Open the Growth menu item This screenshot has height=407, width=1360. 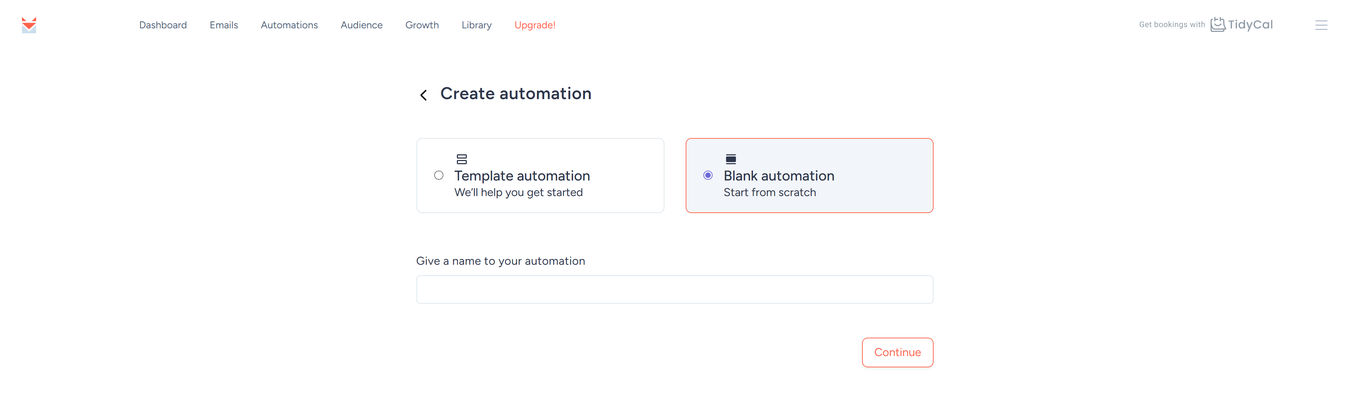click(x=422, y=25)
